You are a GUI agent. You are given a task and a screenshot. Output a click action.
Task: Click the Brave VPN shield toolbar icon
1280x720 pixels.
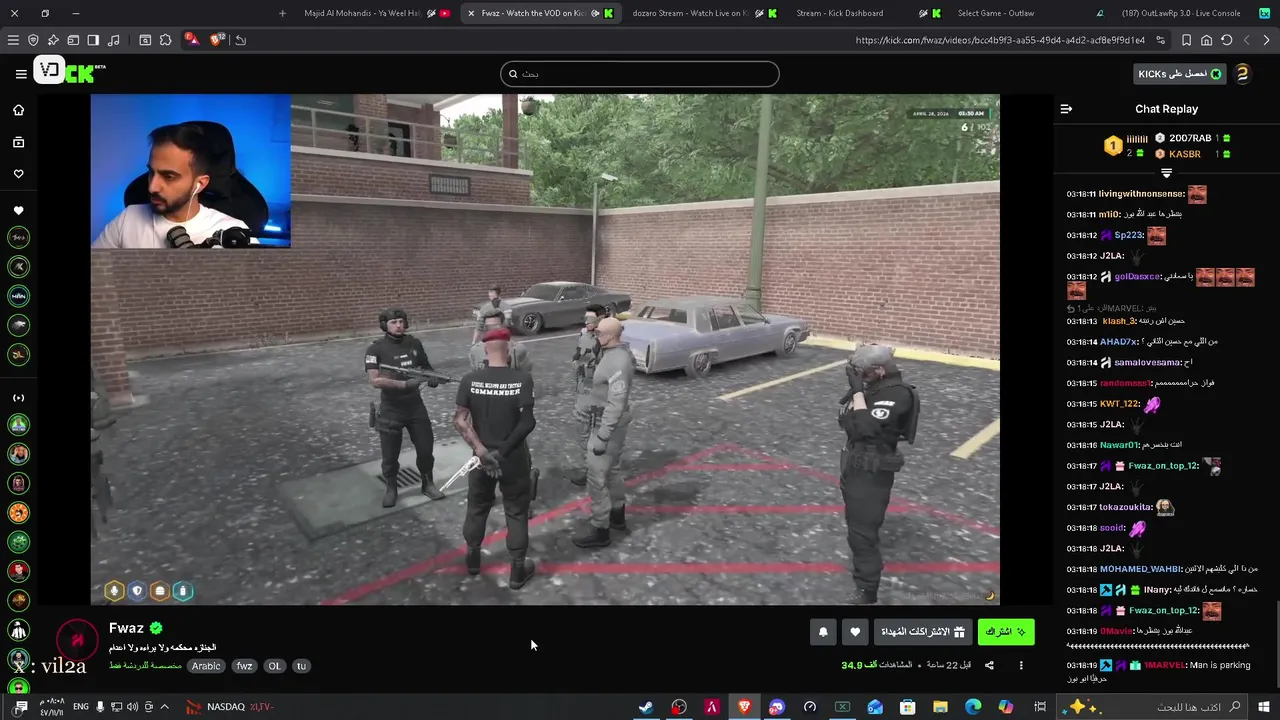(33, 40)
